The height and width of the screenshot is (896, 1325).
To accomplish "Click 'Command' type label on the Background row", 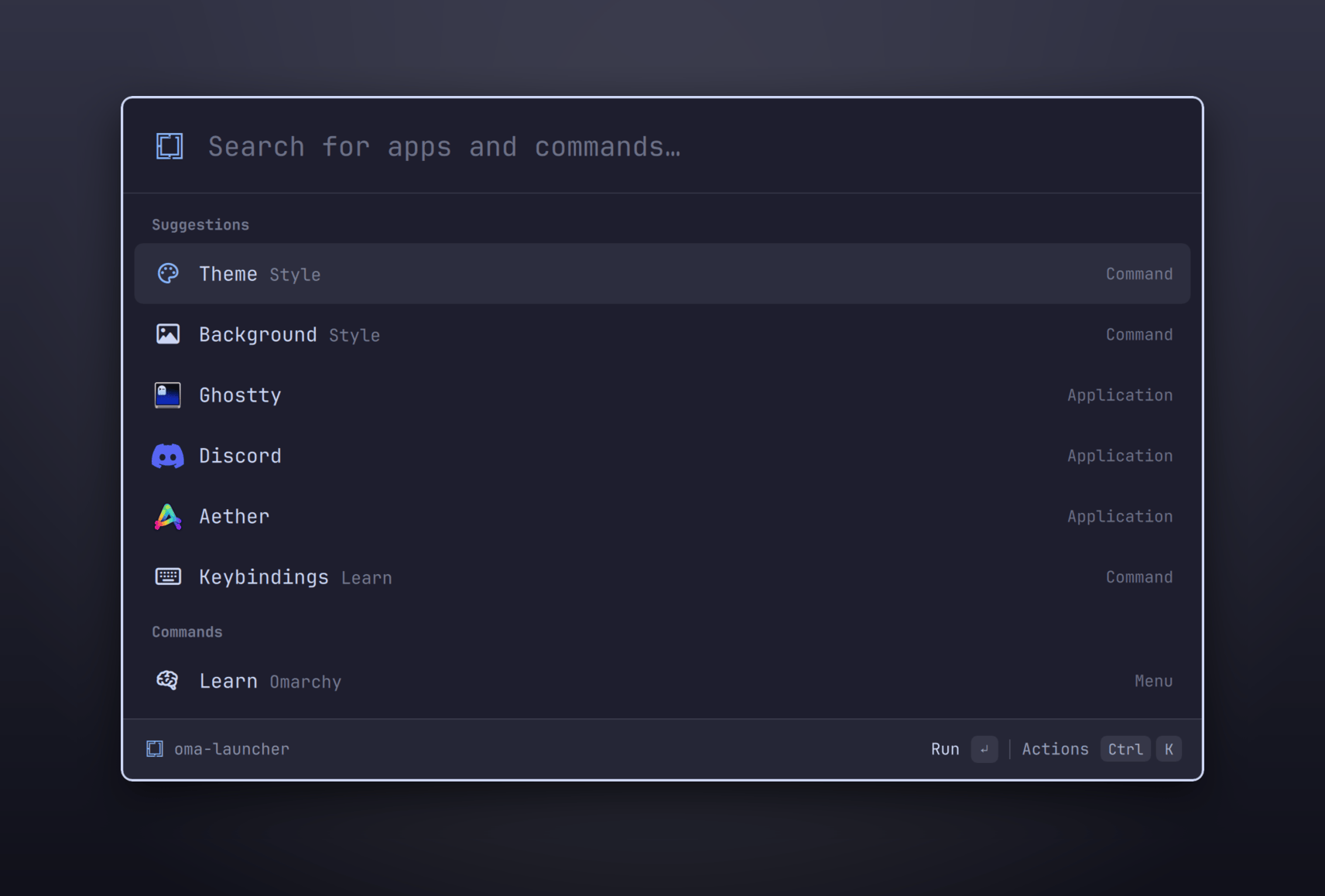I will [x=1139, y=334].
